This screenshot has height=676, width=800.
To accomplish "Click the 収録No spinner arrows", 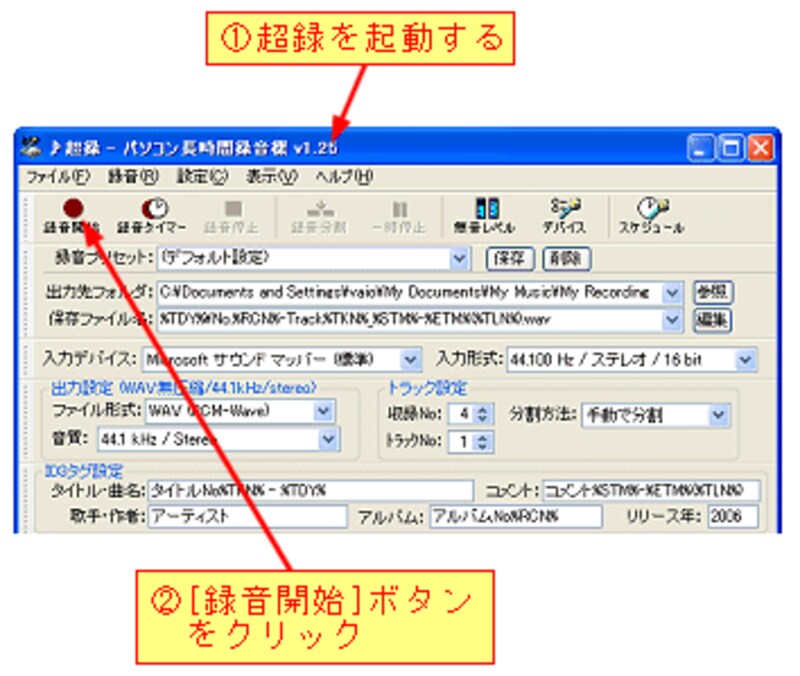I will [483, 414].
